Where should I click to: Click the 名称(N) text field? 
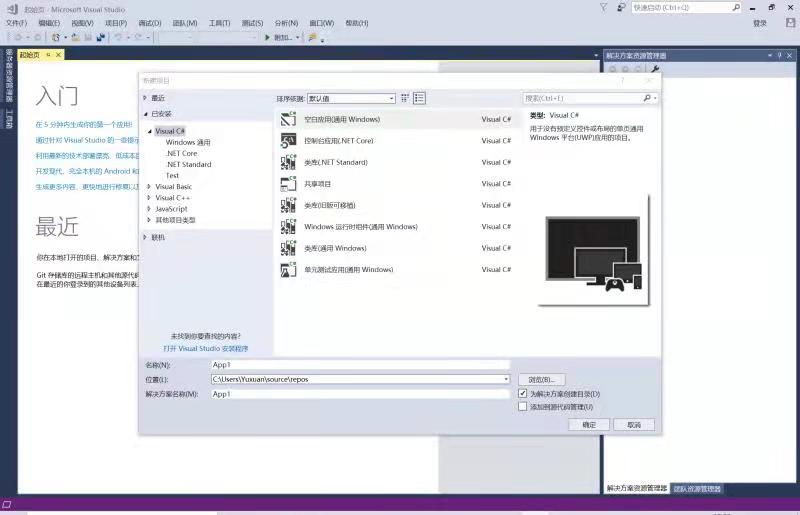pyautogui.click(x=360, y=364)
